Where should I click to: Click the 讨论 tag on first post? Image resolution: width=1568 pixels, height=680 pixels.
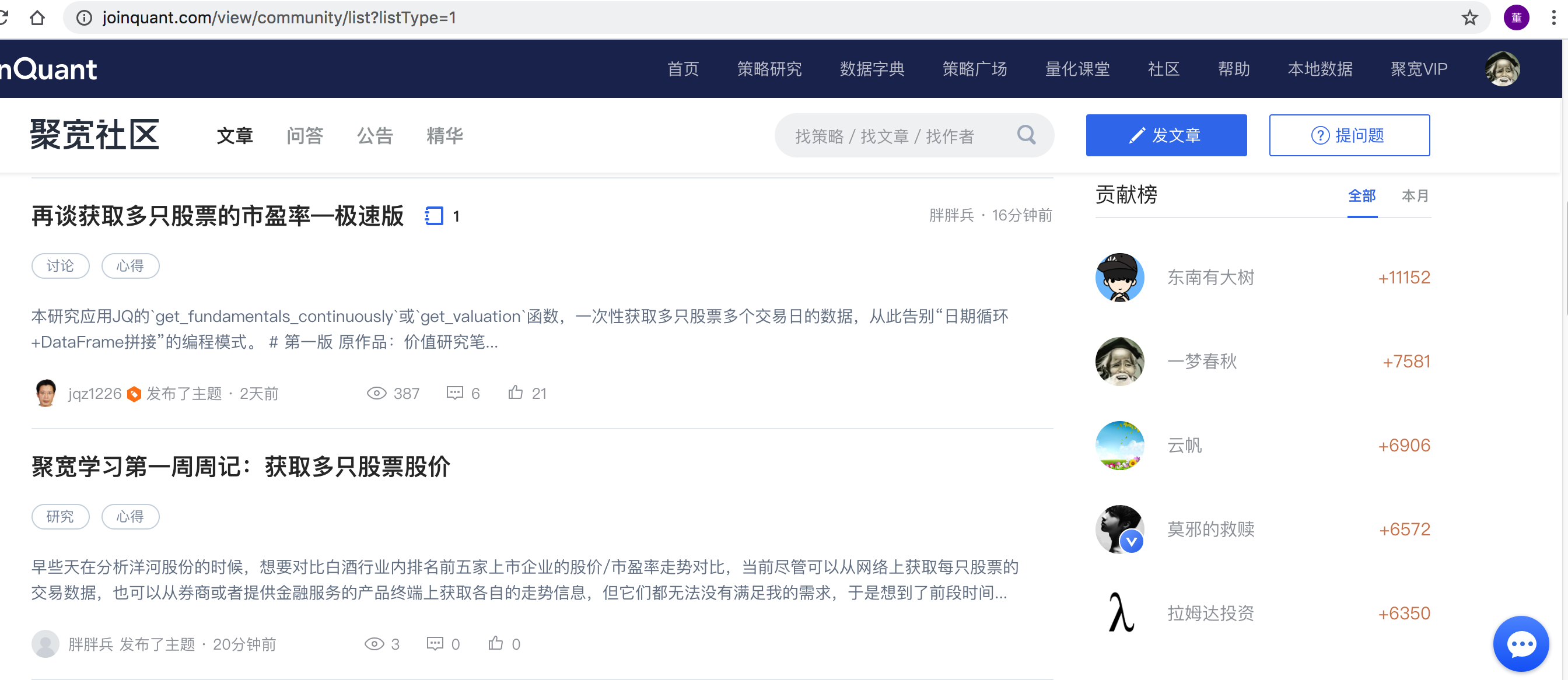pos(60,266)
